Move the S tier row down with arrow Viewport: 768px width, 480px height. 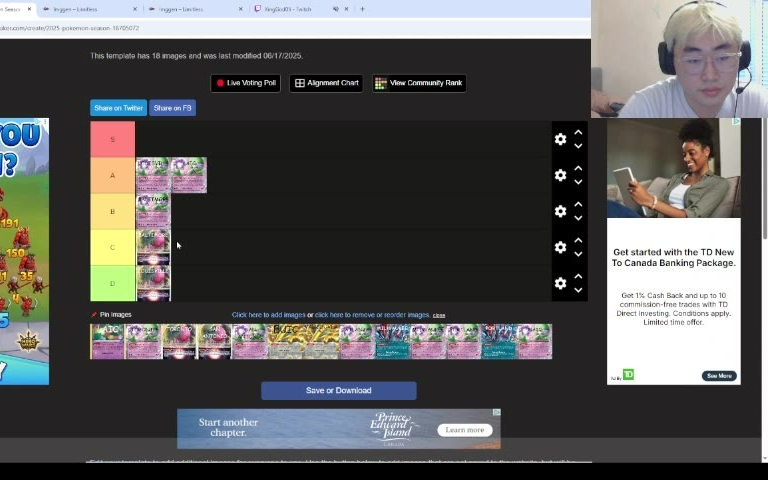578,146
